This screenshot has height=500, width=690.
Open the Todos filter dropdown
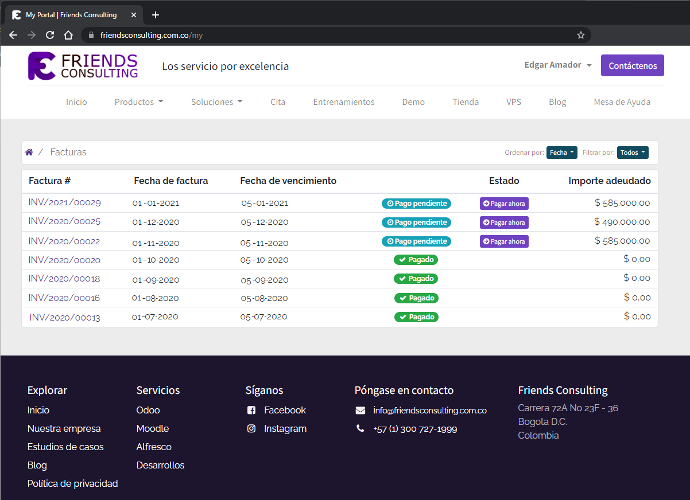click(632, 152)
